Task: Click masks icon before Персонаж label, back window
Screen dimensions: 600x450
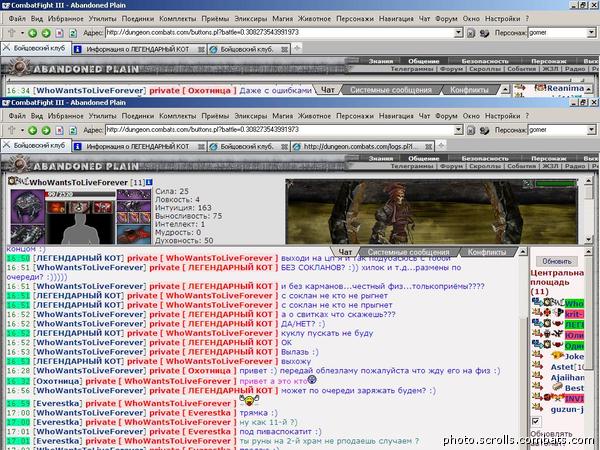Action: pyautogui.click(x=484, y=33)
